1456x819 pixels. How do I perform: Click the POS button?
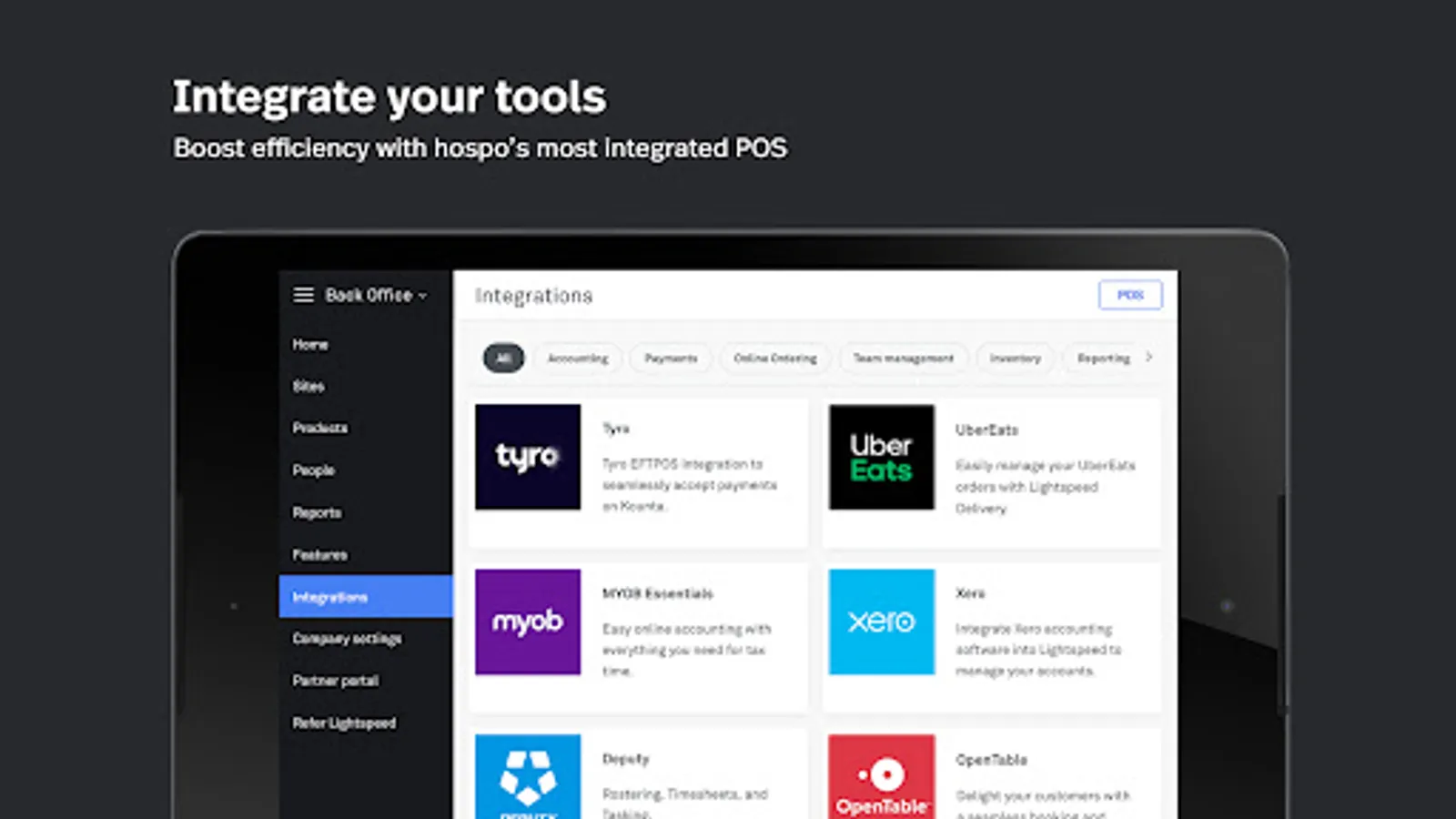[x=1130, y=295]
